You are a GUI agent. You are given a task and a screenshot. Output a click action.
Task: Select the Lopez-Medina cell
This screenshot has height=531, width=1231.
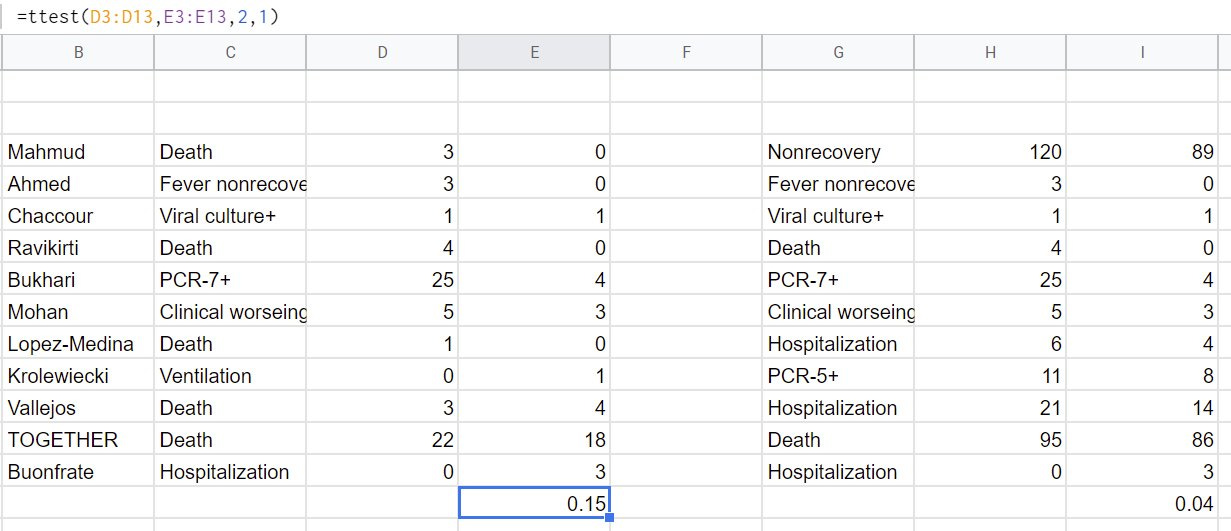[x=78, y=344]
